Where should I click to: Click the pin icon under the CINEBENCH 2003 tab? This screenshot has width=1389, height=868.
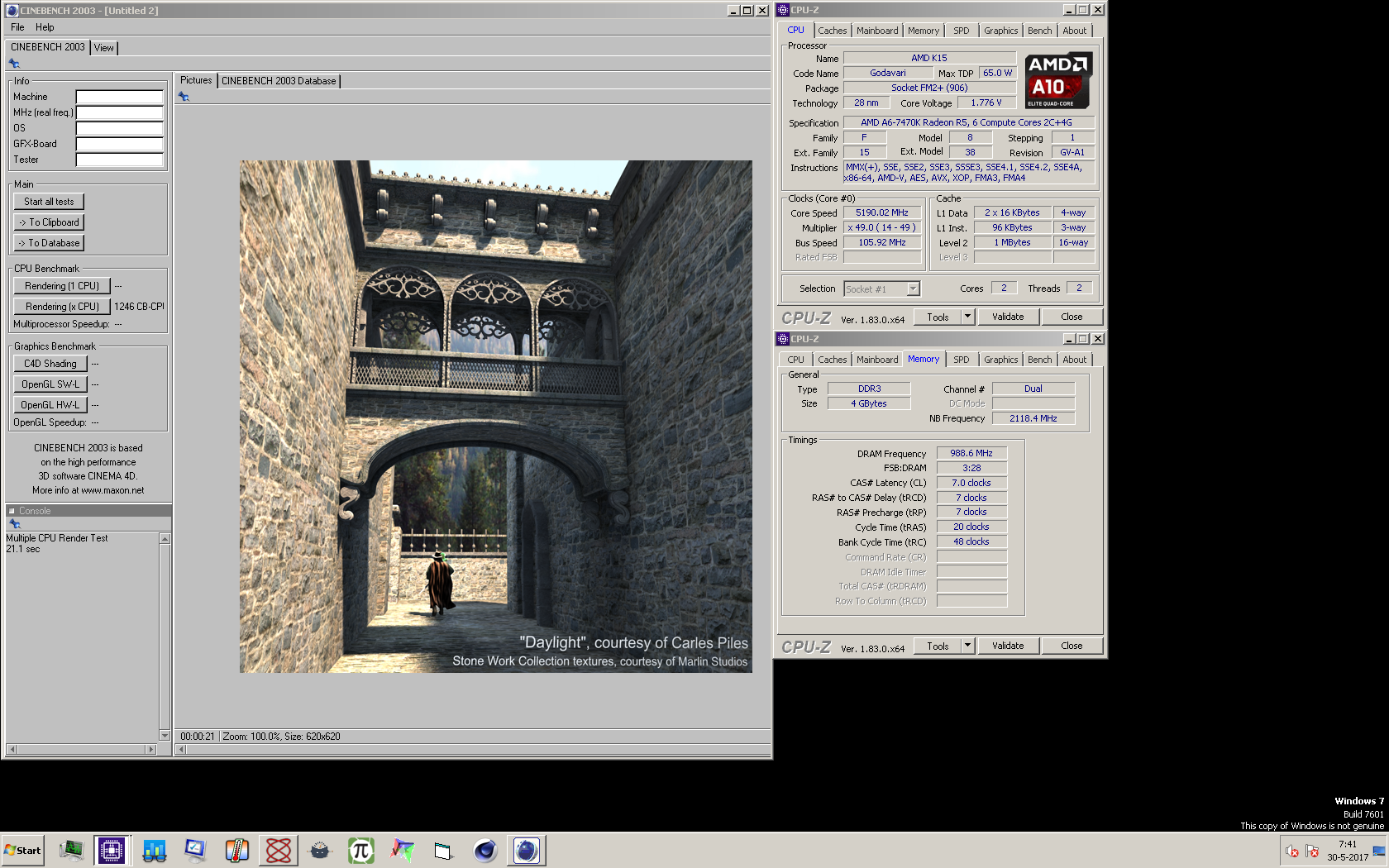[14, 64]
